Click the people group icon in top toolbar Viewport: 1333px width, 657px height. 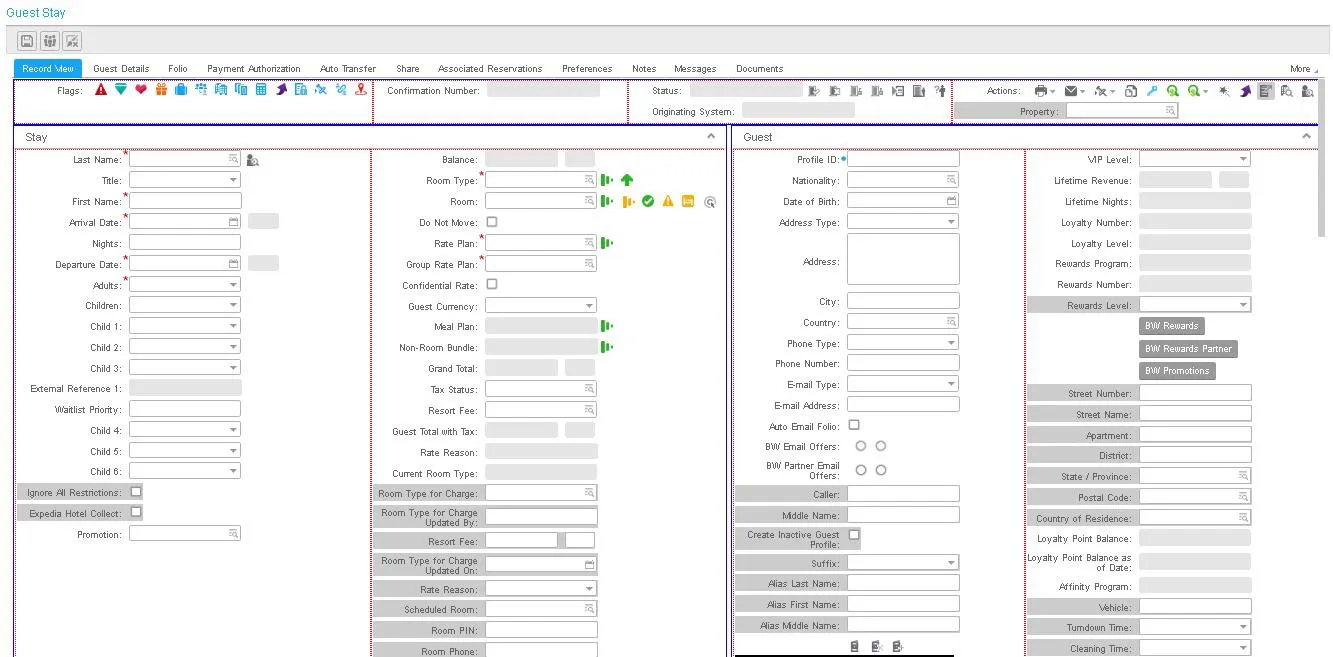49,41
